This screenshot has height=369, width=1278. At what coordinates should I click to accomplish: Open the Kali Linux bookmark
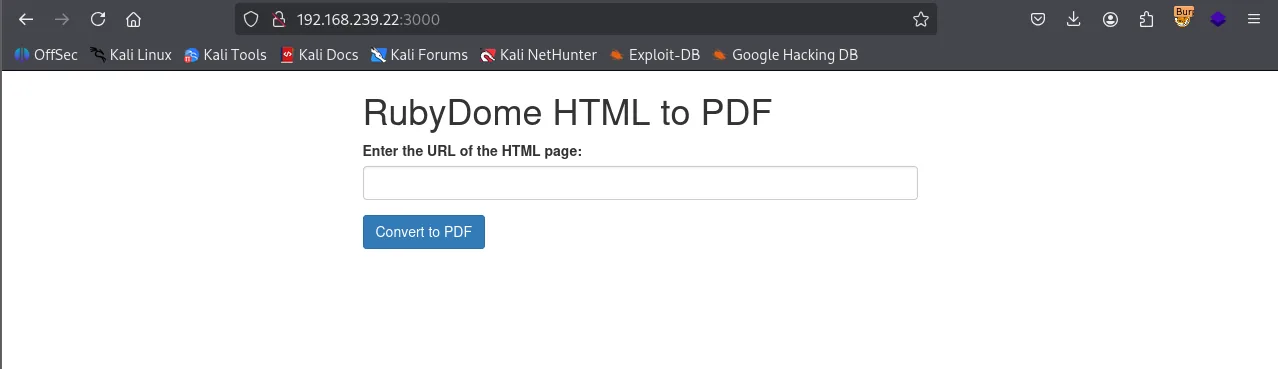[131, 55]
